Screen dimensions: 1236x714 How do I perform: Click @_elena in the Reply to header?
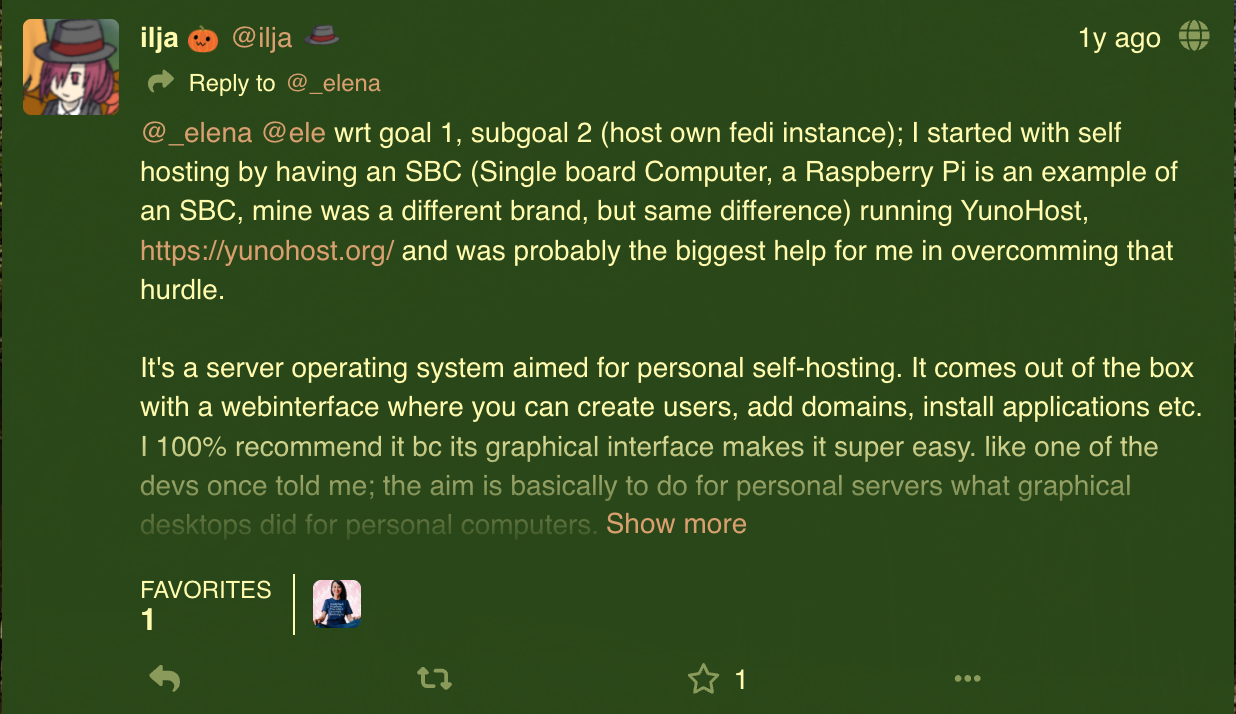click(x=334, y=84)
